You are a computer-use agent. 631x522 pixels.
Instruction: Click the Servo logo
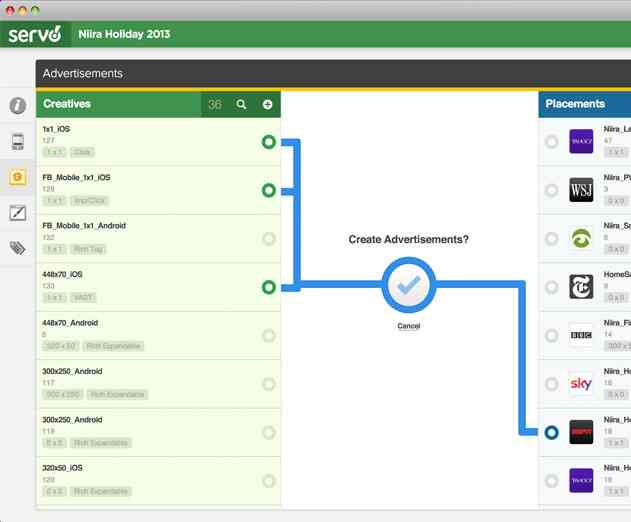[x=35, y=34]
